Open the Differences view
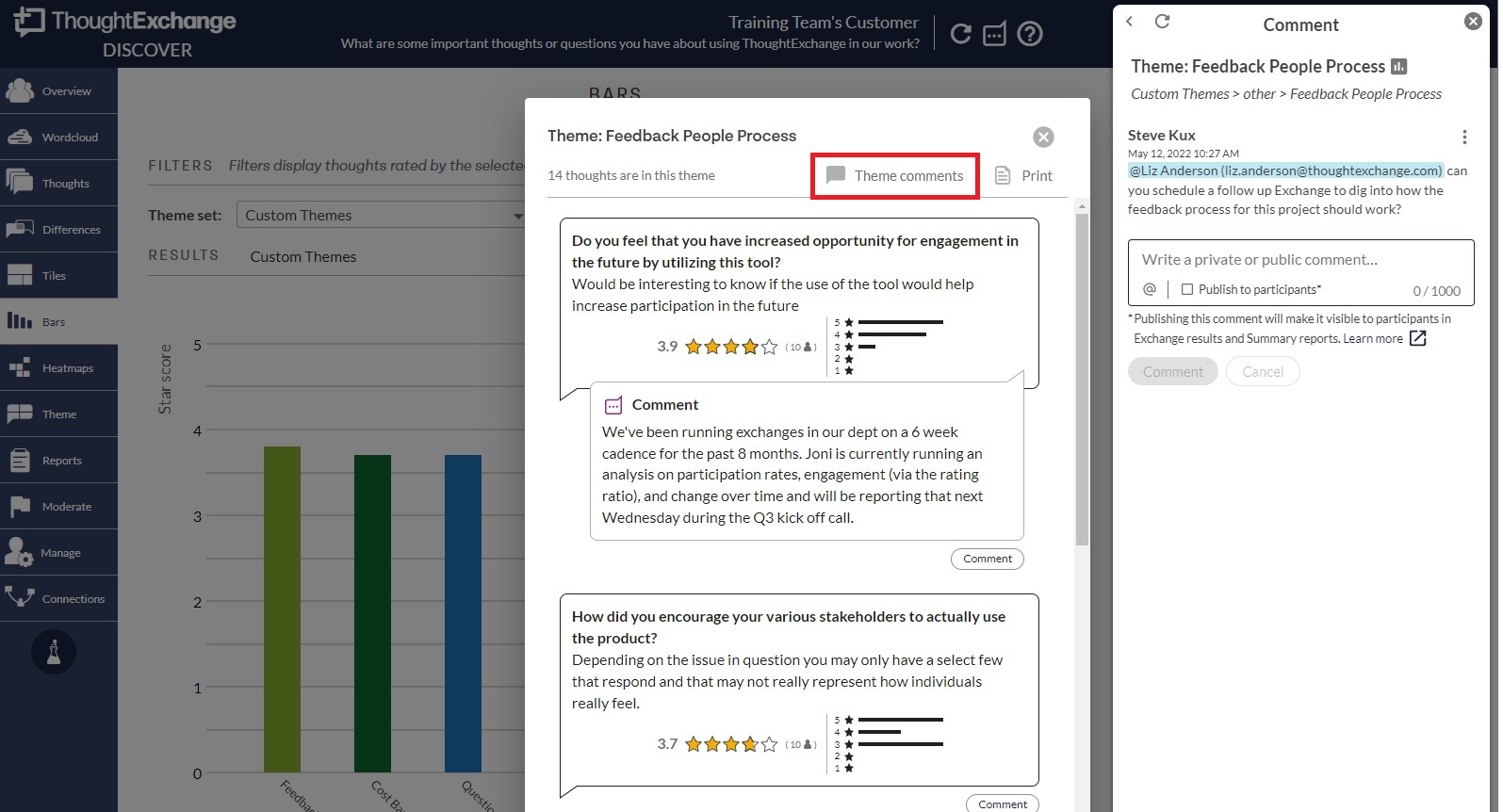Screen dimensions: 1503x812 [58, 230]
